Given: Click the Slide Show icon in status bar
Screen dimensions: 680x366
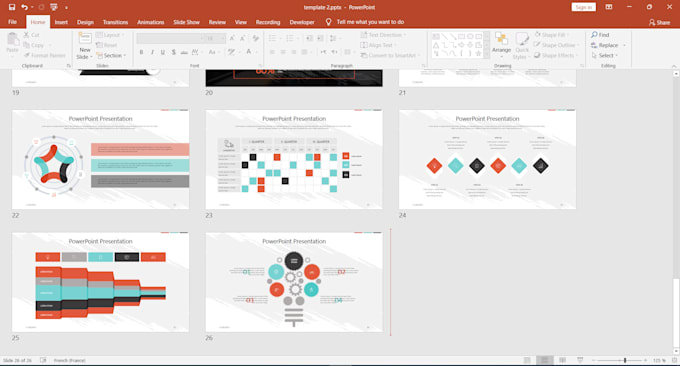Looking at the screenshot, I should pyautogui.click(x=580, y=360).
